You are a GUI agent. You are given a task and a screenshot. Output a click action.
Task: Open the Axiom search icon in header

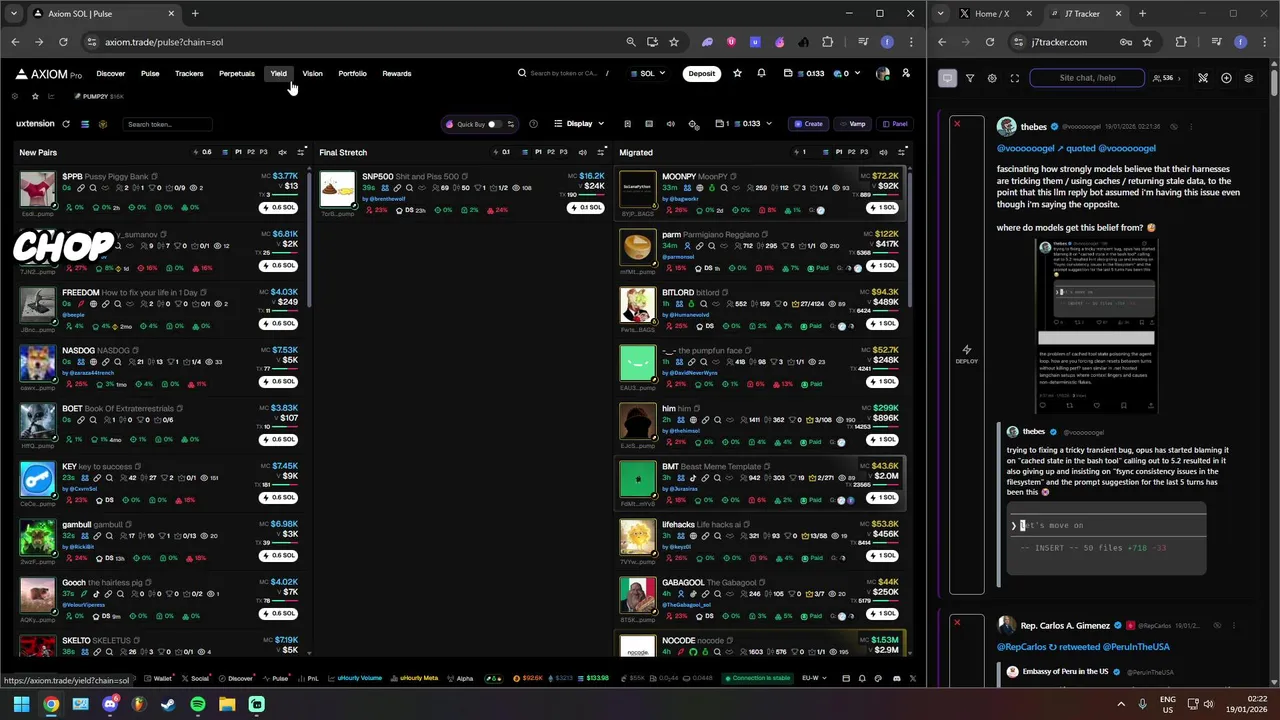pos(522,73)
